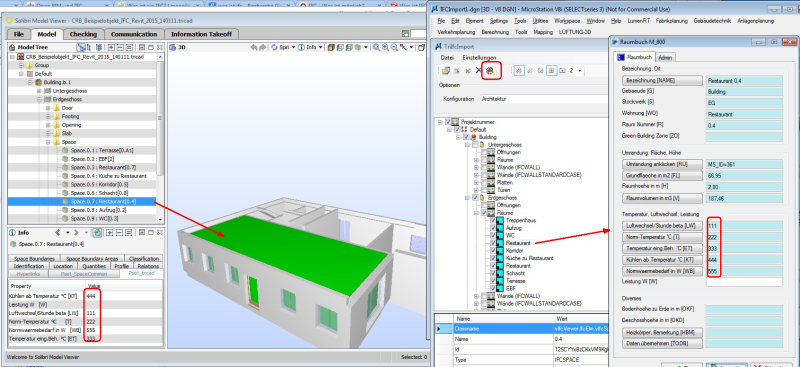Click the back arrow in 3D view toolbar
Image resolution: width=800 pixels, height=367 pixels.
pos(254,47)
